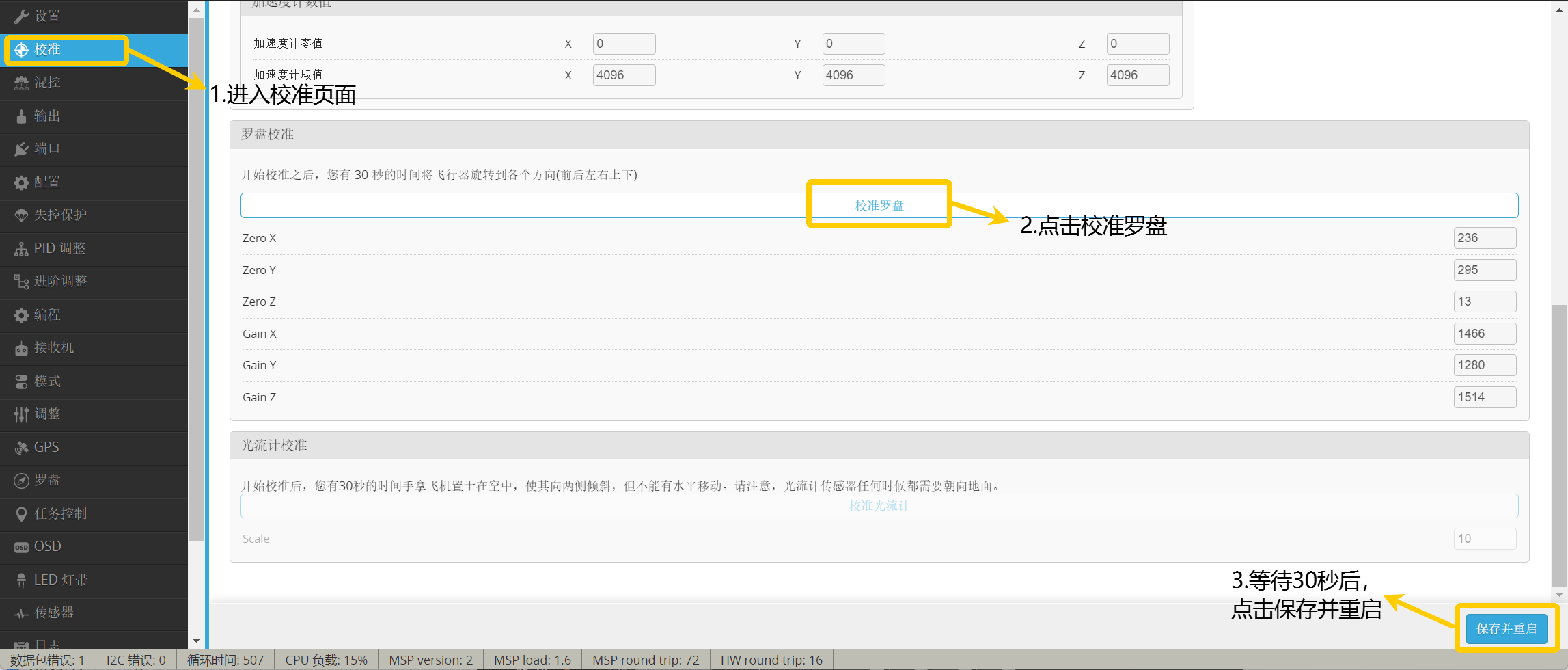Focus the Gain Z input field
Viewport: 1568px width, 670px height.
(x=1484, y=397)
